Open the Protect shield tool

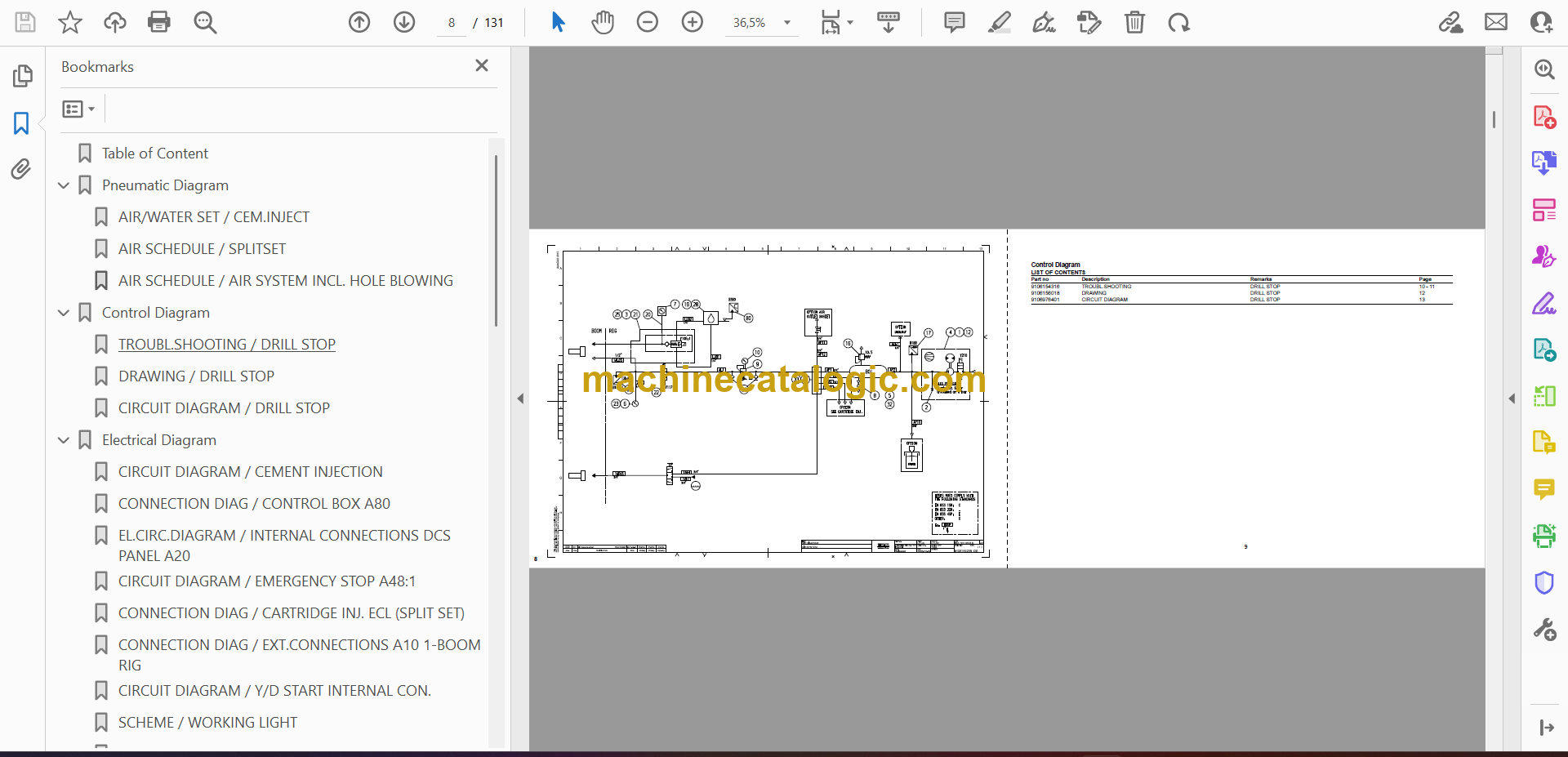tap(1544, 582)
